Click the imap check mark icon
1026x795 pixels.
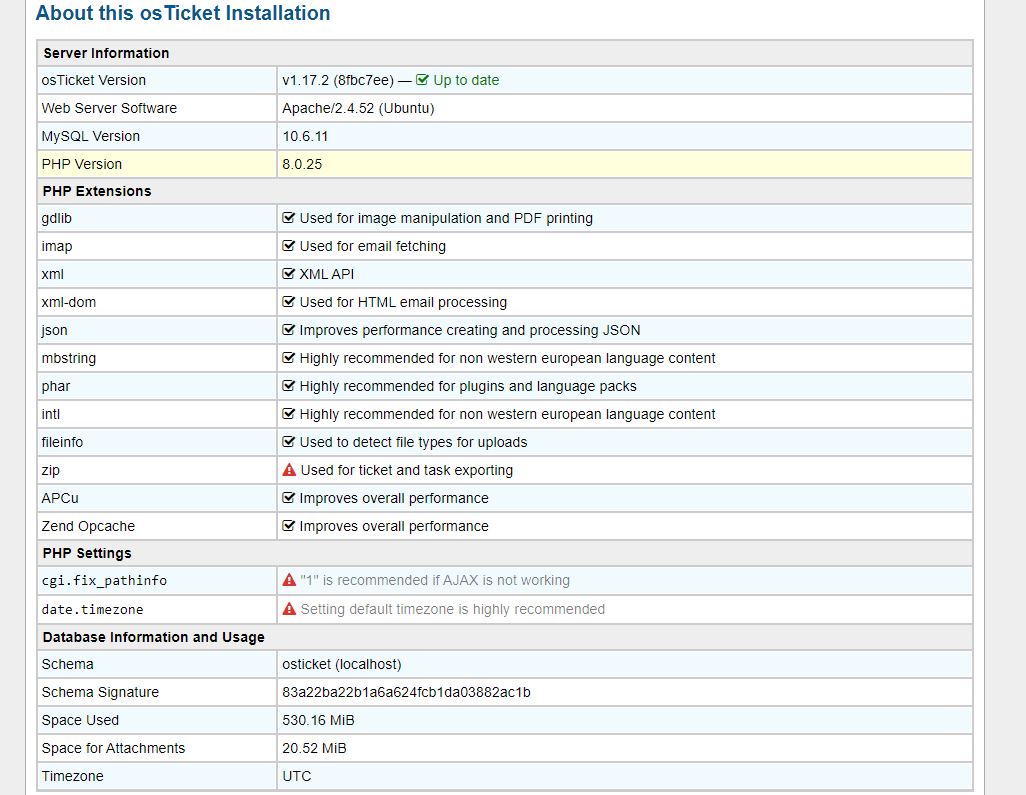point(289,246)
